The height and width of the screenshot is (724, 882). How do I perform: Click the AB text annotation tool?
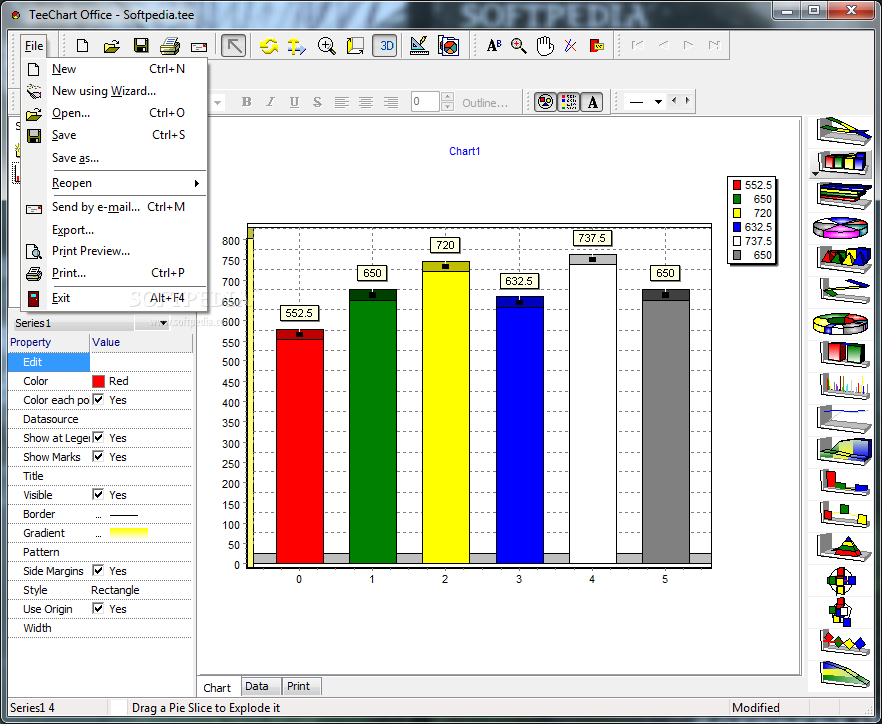pos(494,46)
